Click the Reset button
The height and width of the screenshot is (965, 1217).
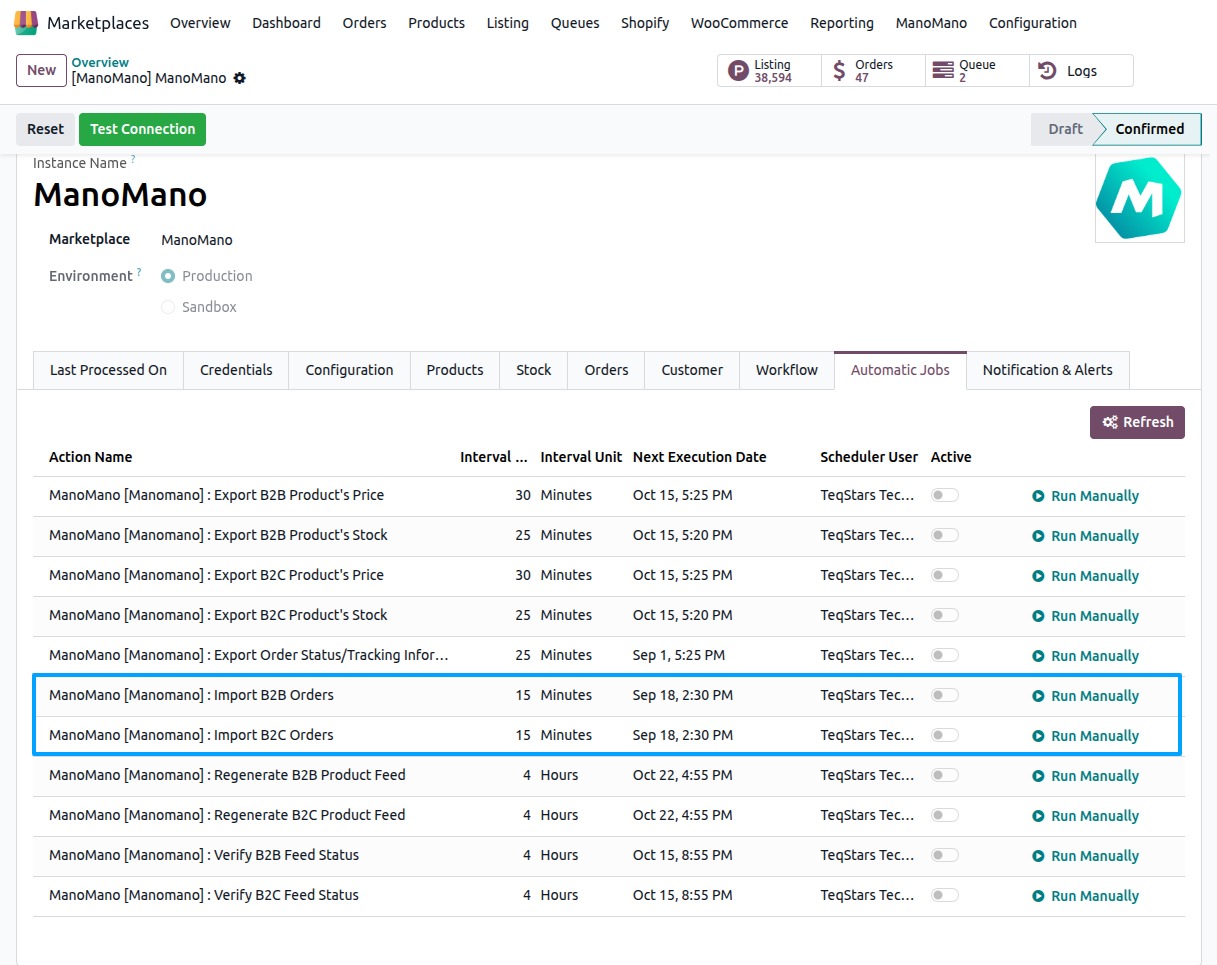tap(45, 129)
